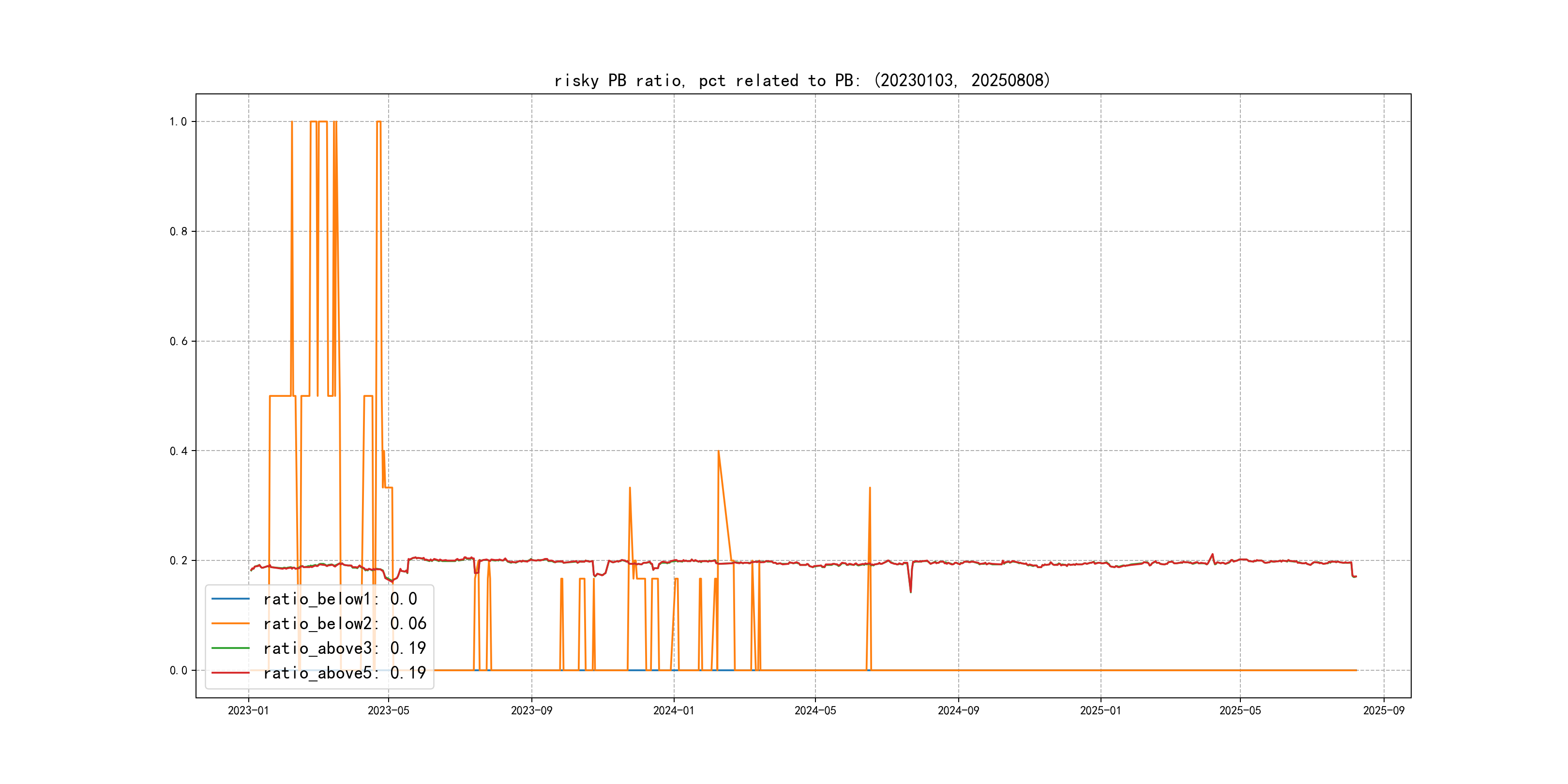The image size is (1568, 784).
Task: Click the 2025-01 x-axis tick label
Action: 1100,710
